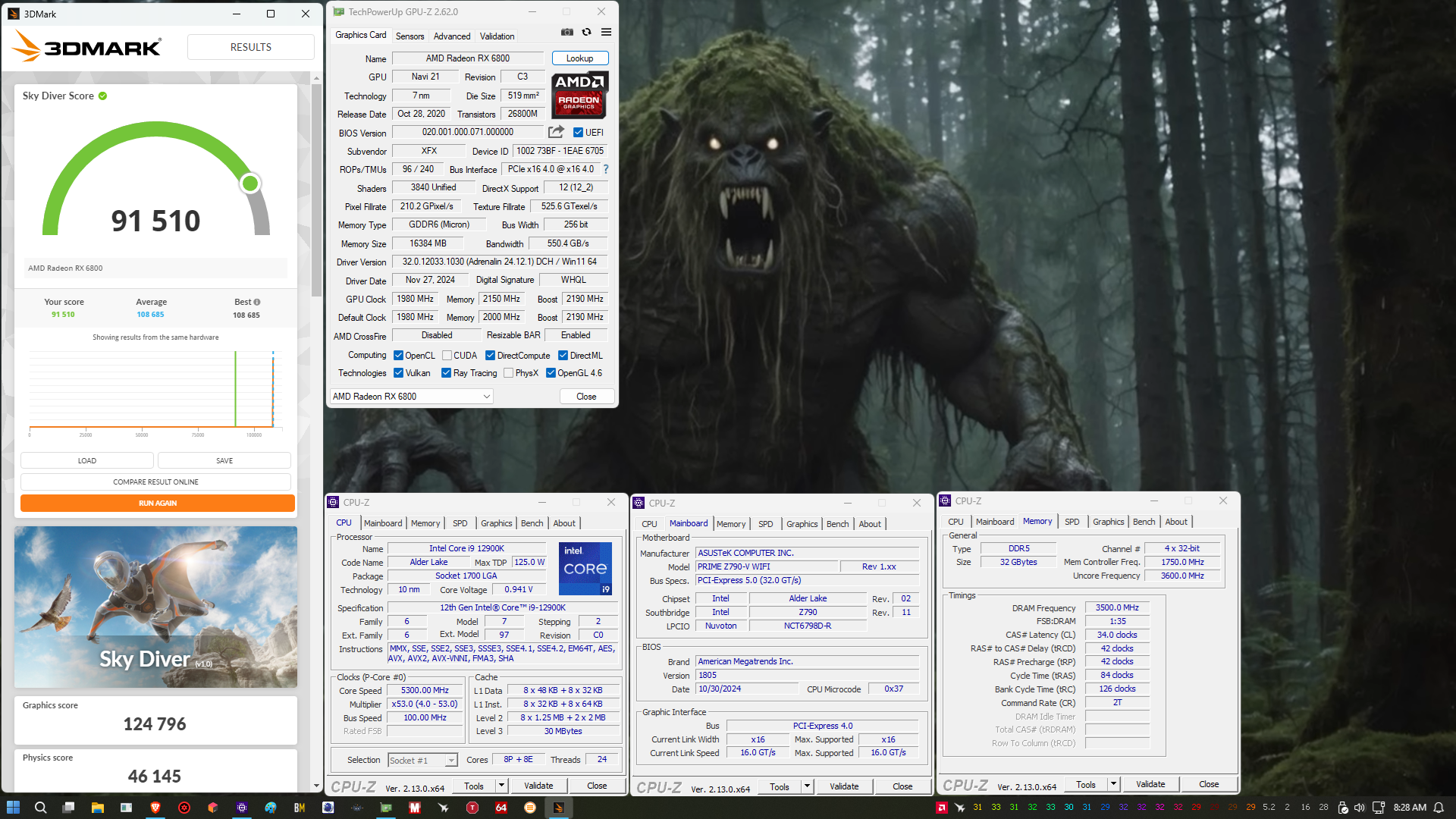Click the Lookup button in GPU-Z

tap(580, 58)
